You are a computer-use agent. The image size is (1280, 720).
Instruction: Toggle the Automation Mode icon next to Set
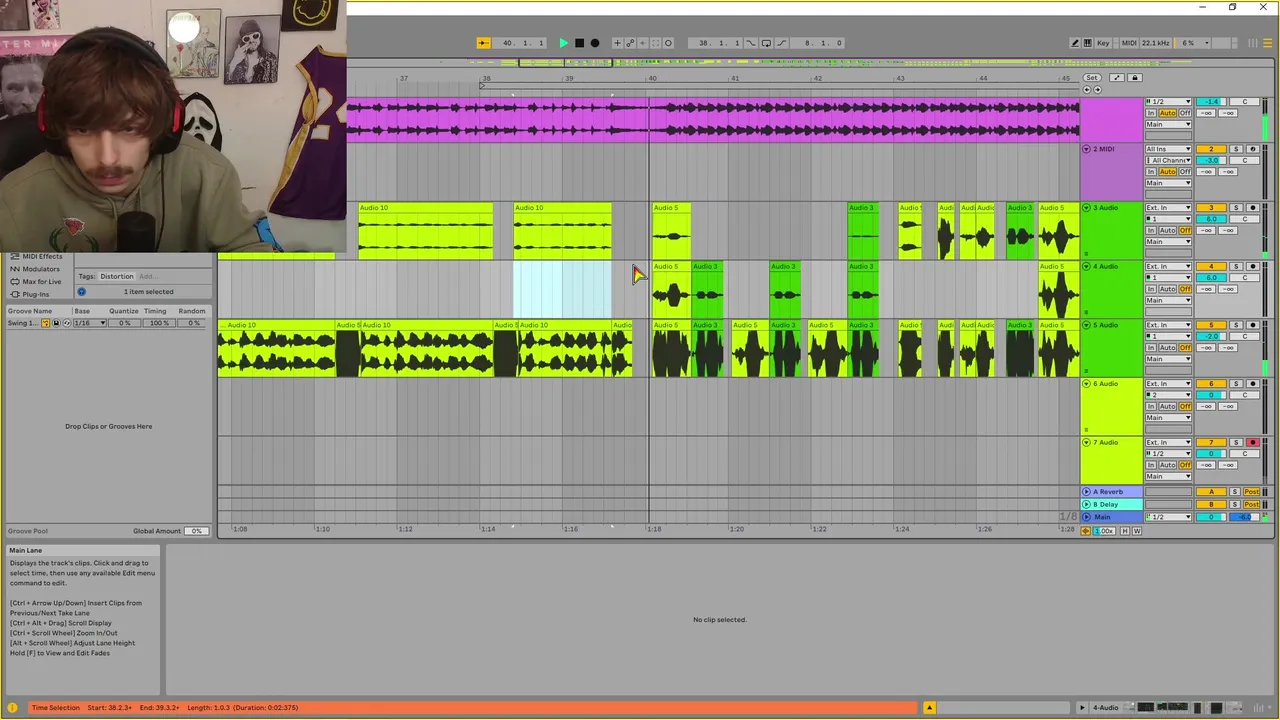1117,78
